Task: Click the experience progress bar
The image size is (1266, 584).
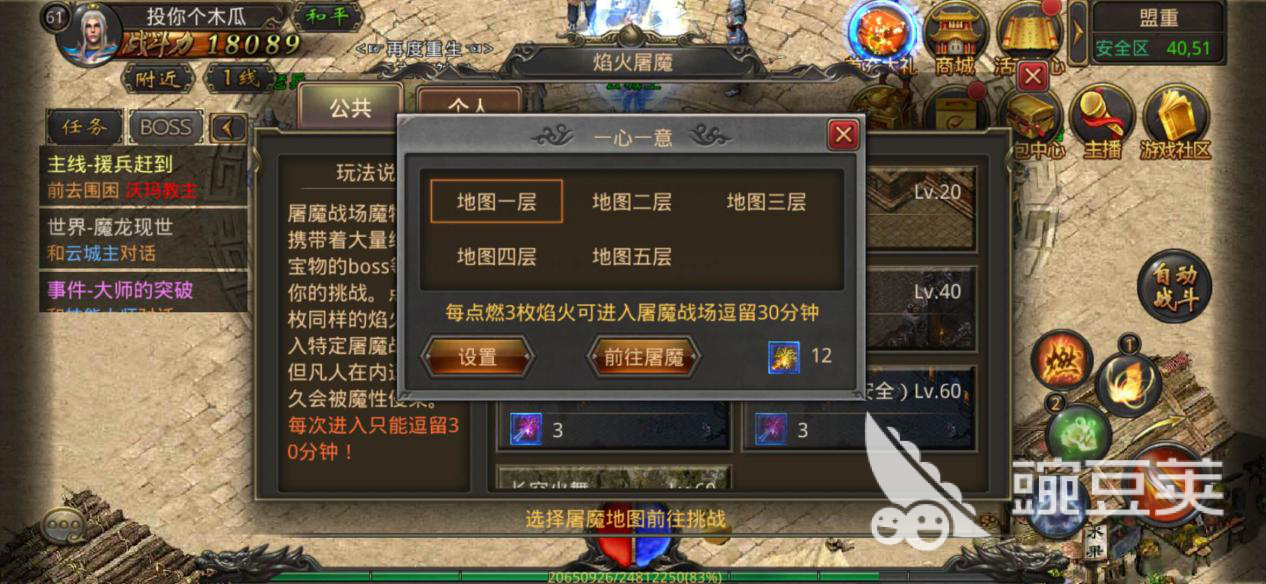Action: (632, 577)
